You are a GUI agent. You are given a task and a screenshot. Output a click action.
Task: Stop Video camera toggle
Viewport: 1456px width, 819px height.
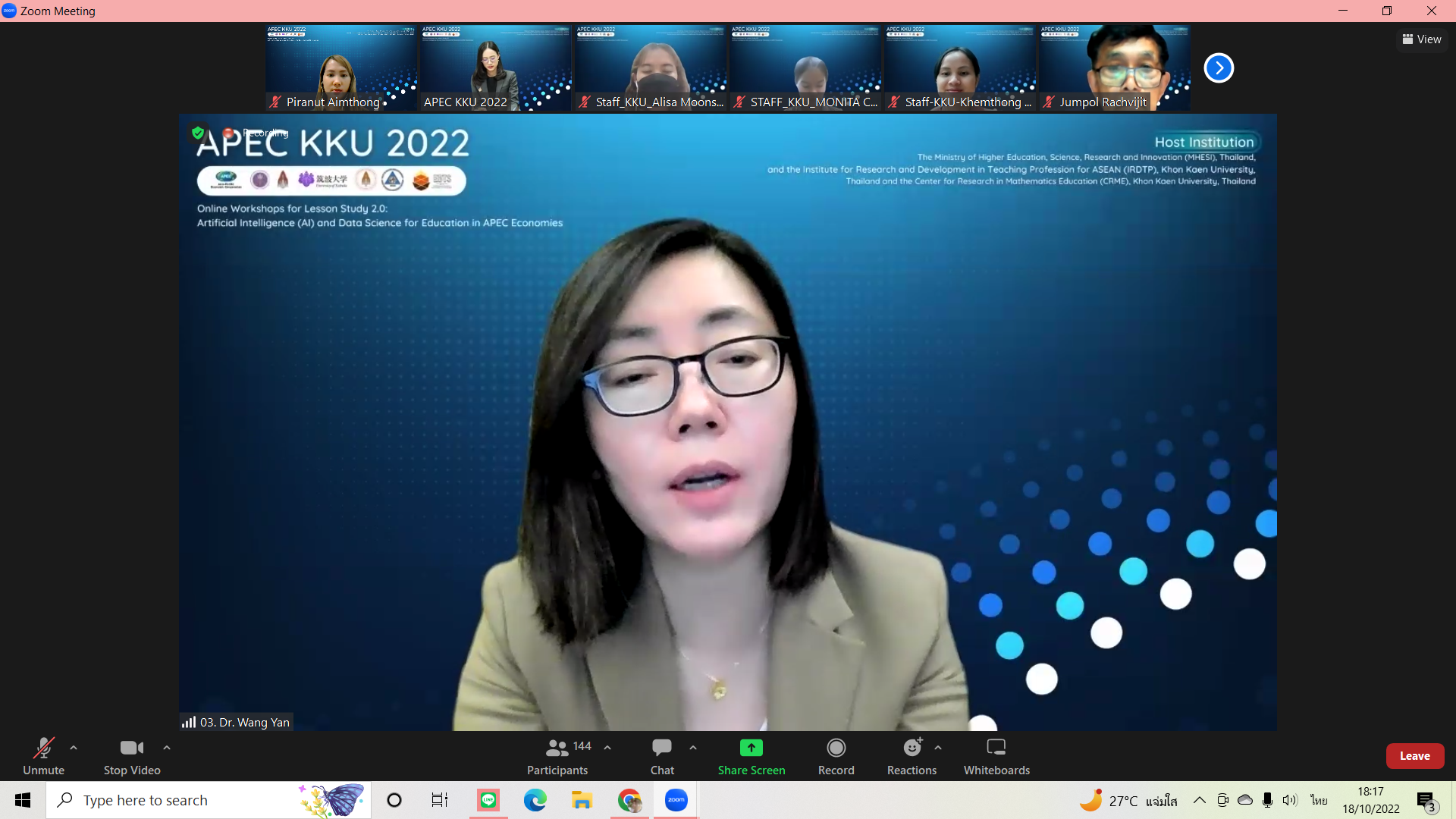[132, 757]
